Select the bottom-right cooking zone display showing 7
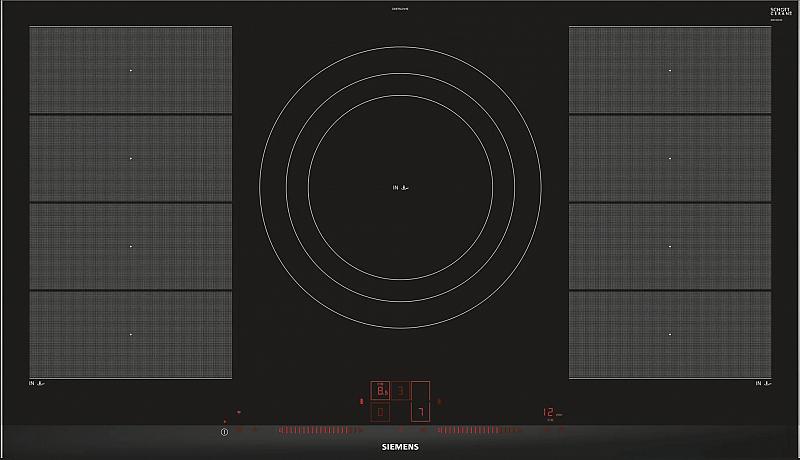The image size is (800, 460). [x=420, y=412]
